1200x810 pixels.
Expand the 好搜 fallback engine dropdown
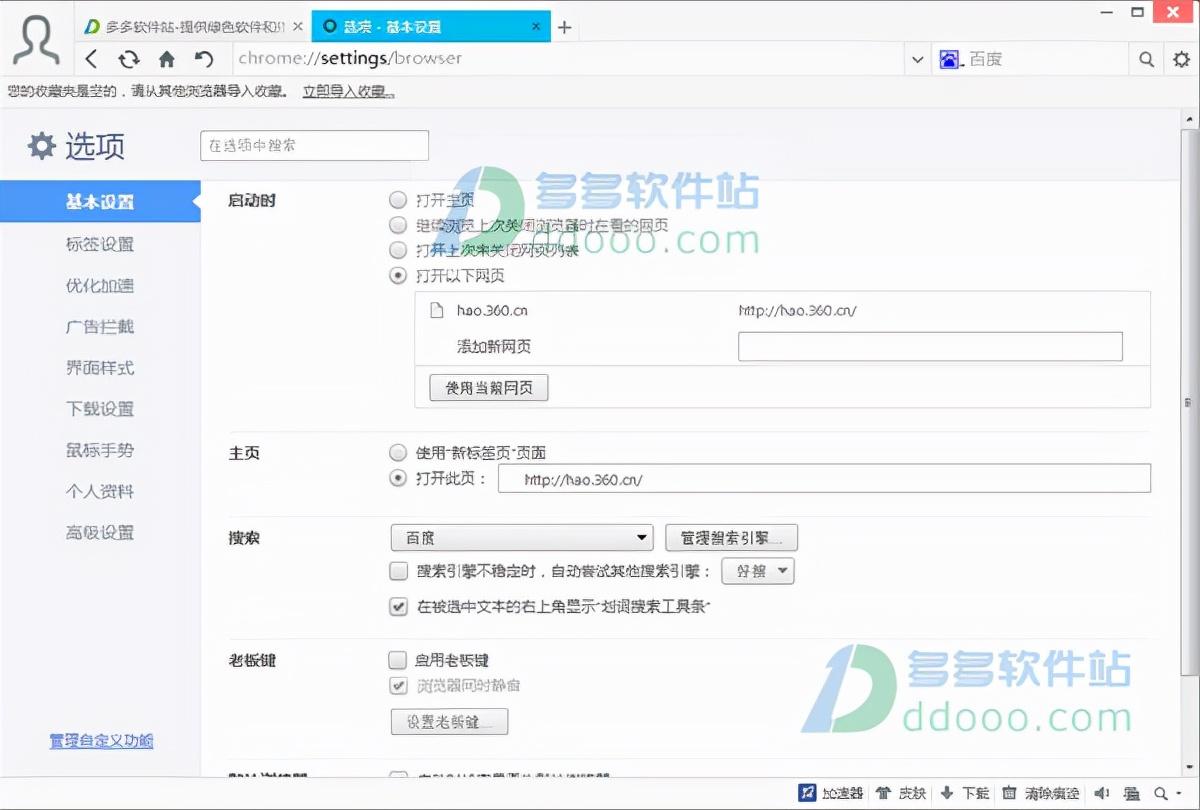757,571
